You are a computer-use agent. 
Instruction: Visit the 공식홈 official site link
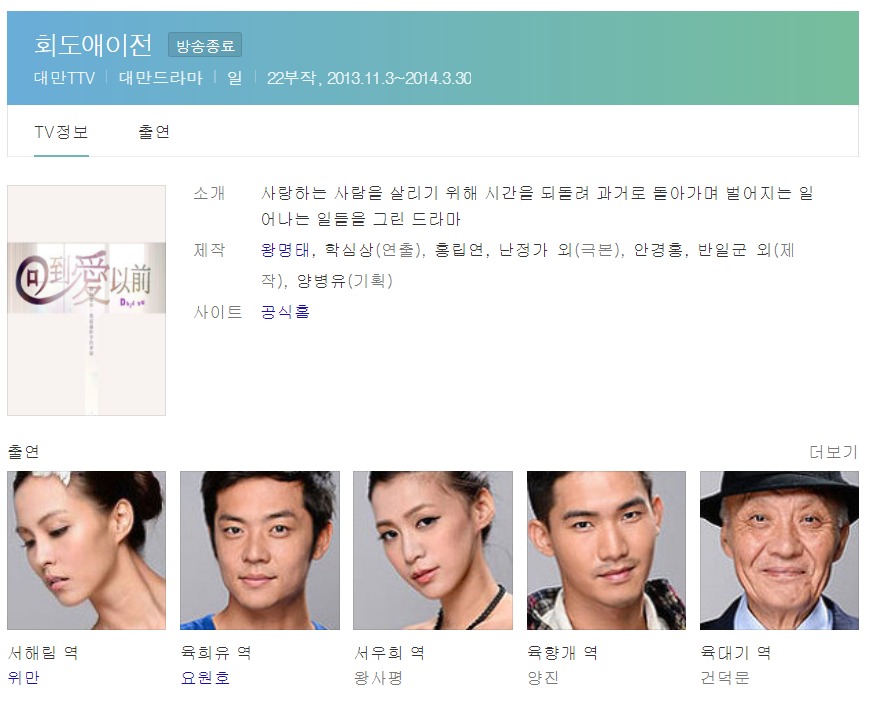coord(285,312)
